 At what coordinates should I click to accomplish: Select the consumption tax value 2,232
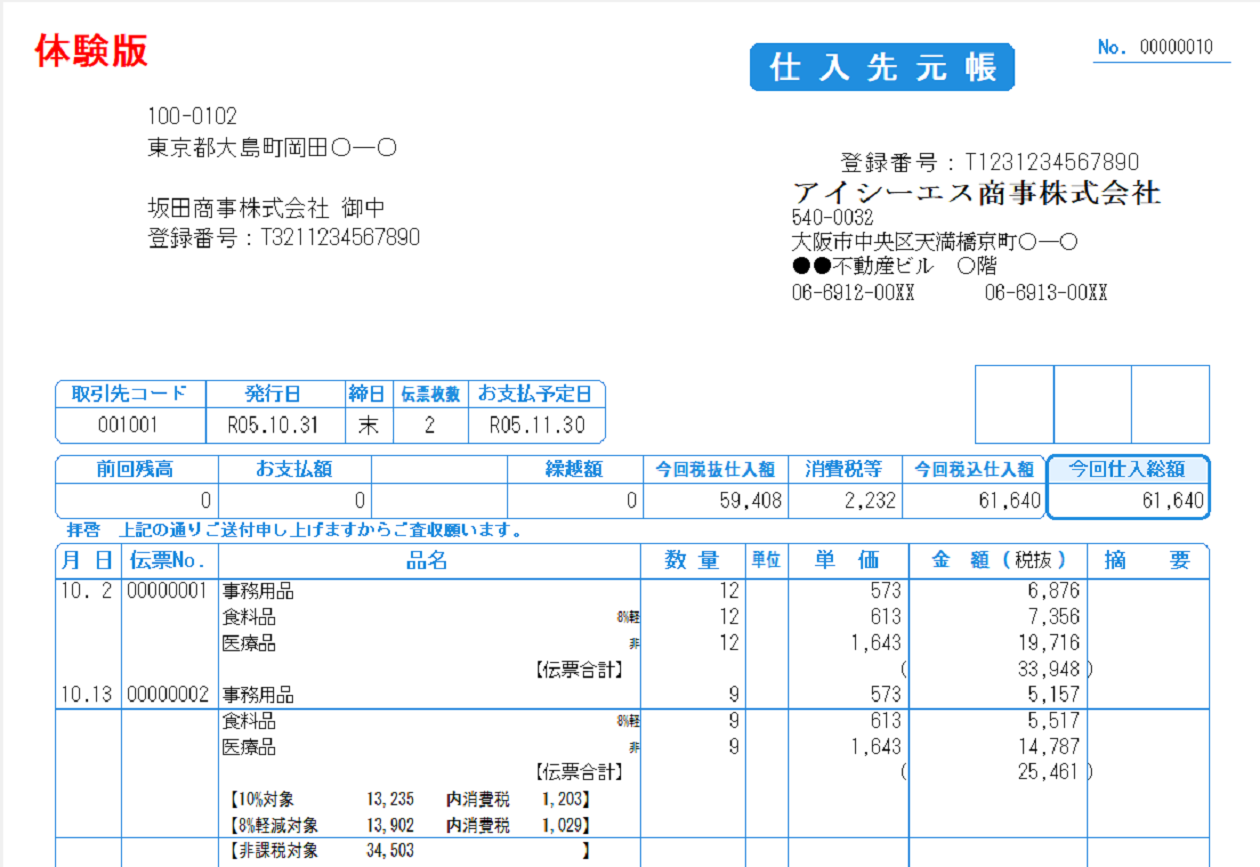point(870,501)
